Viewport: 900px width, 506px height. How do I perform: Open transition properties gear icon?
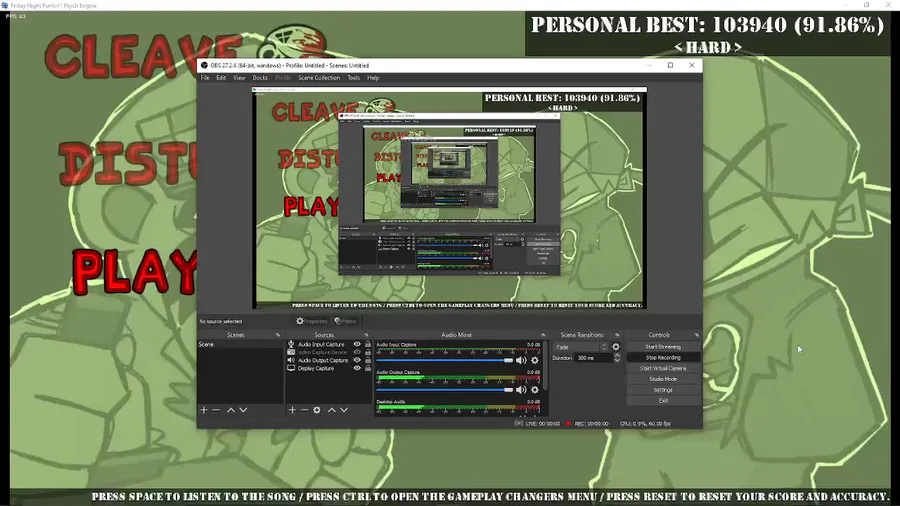coord(616,347)
